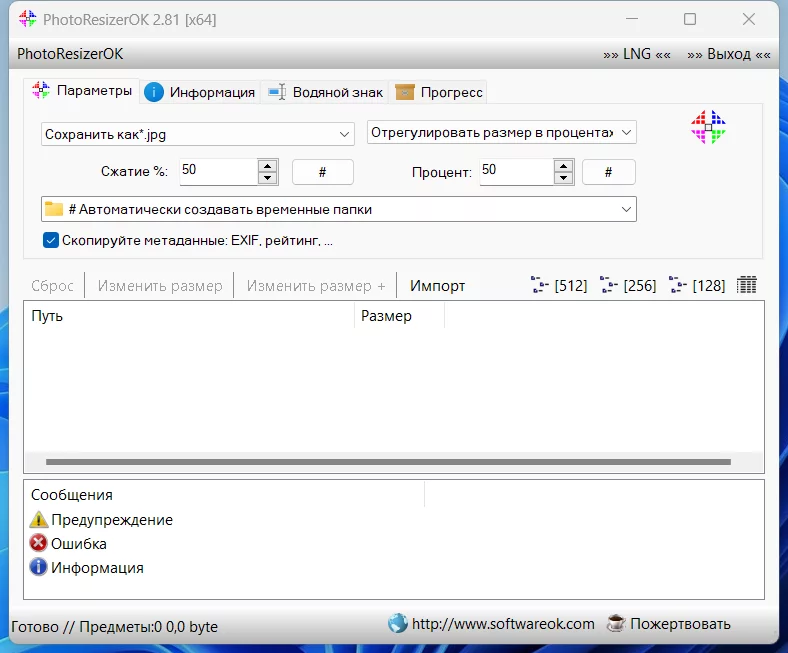Click the Импорт button
The height and width of the screenshot is (653, 788).
point(437,286)
